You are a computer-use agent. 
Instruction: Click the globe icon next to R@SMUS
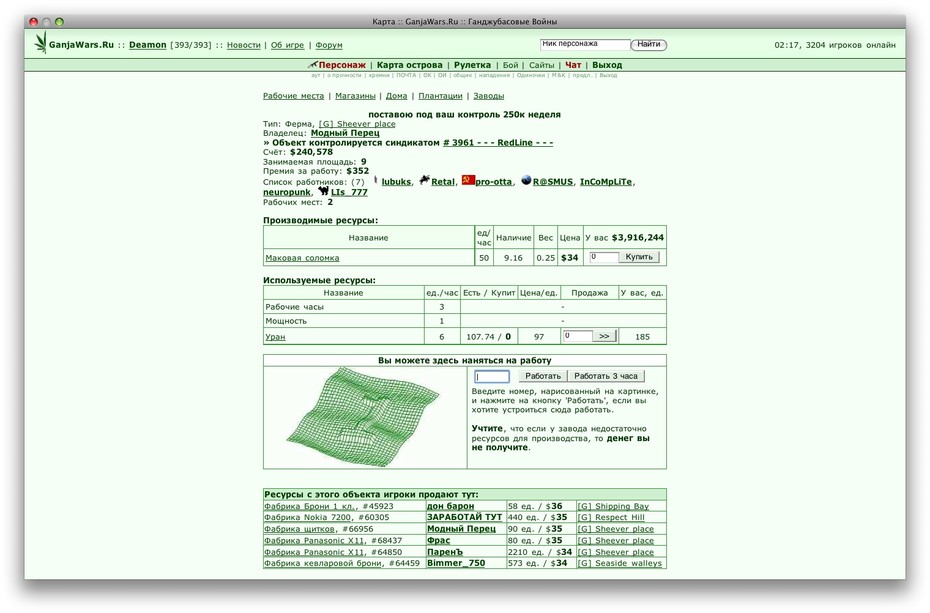coord(525,180)
